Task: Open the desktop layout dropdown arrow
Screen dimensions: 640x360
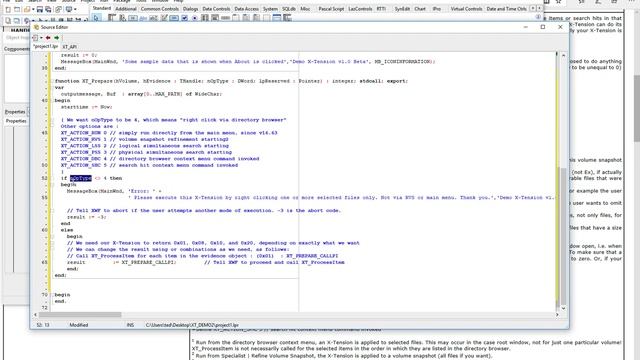Action: (75, 9)
